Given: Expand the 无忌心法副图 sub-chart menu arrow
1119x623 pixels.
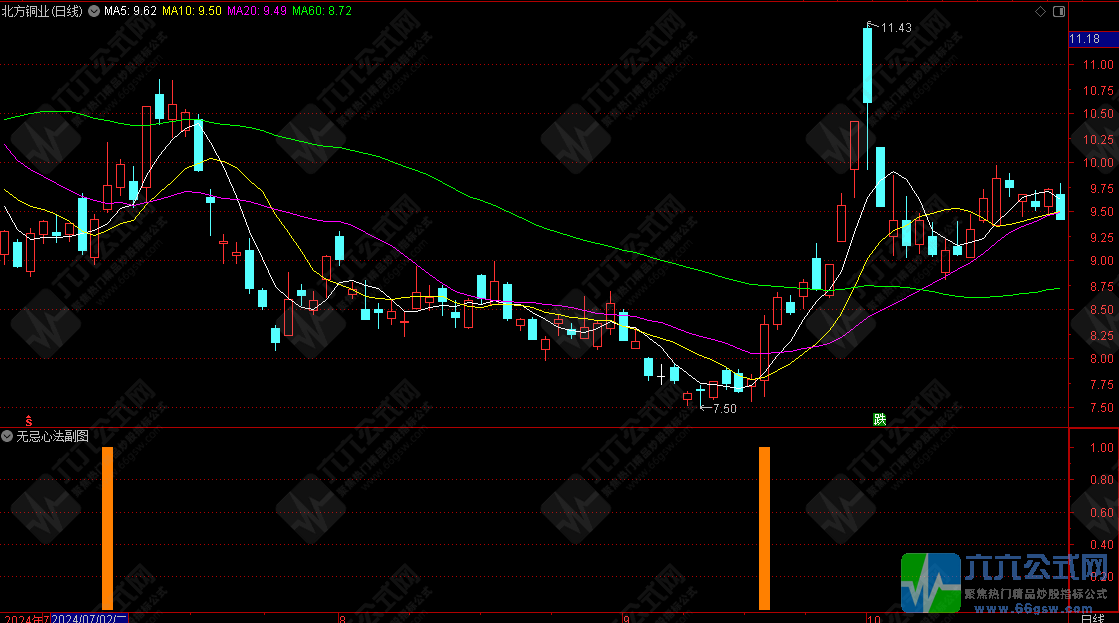Looking at the screenshot, I should click(x=8, y=436).
